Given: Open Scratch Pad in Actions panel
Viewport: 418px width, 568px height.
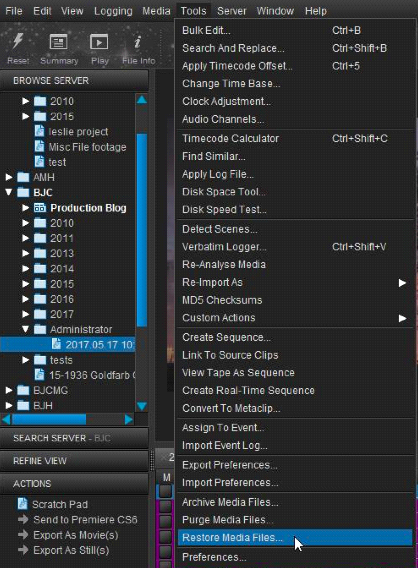Looking at the screenshot, I should coord(53,504).
